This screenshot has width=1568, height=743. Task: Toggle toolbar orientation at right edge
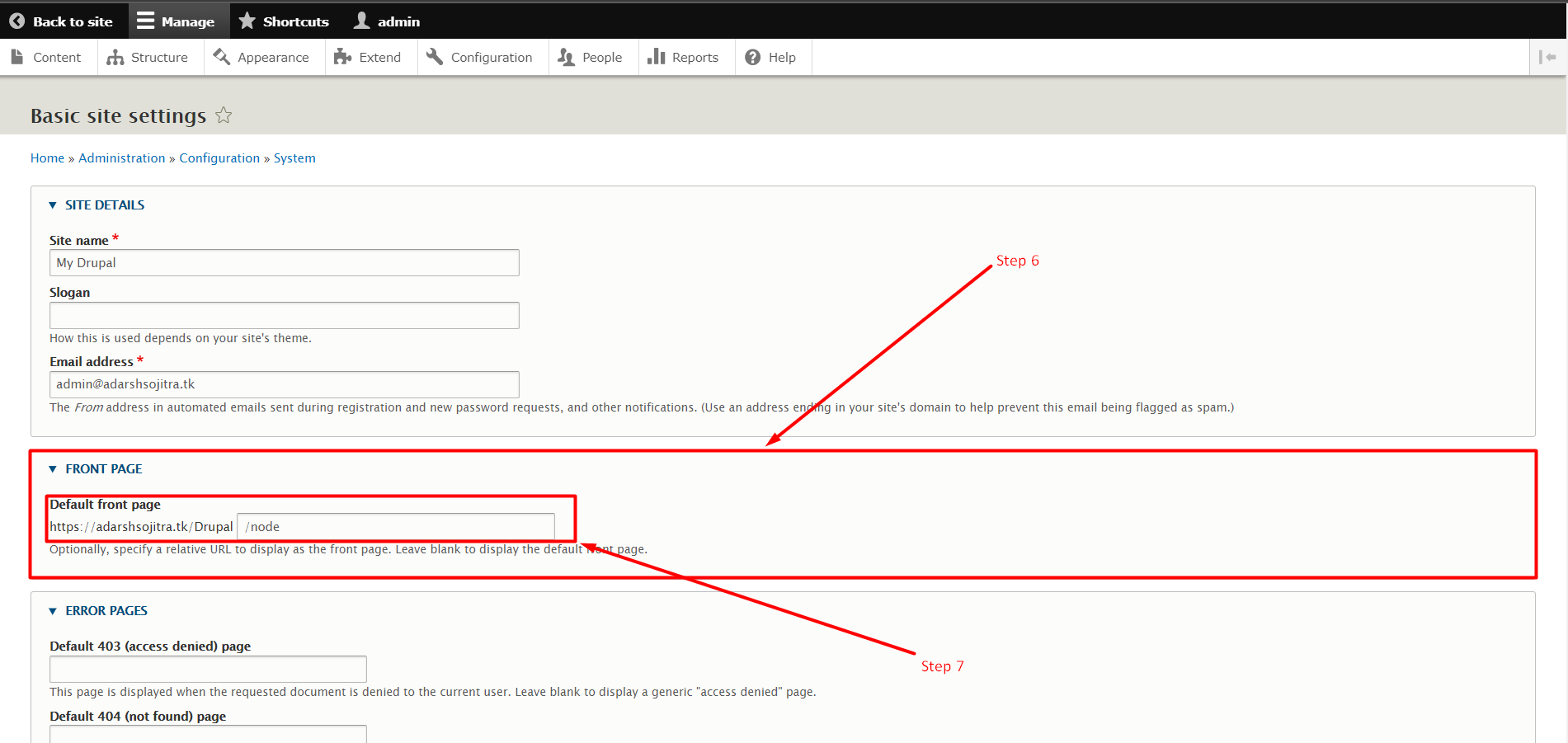[1547, 57]
